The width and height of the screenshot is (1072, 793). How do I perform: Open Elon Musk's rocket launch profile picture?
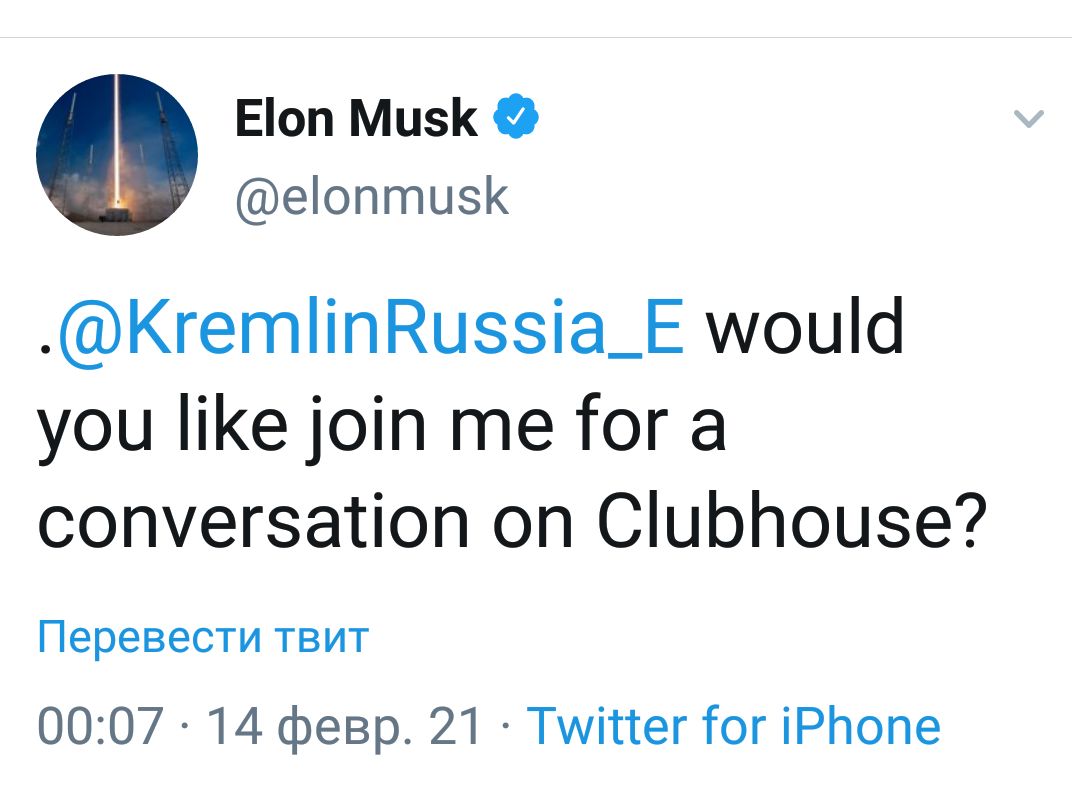[117, 155]
